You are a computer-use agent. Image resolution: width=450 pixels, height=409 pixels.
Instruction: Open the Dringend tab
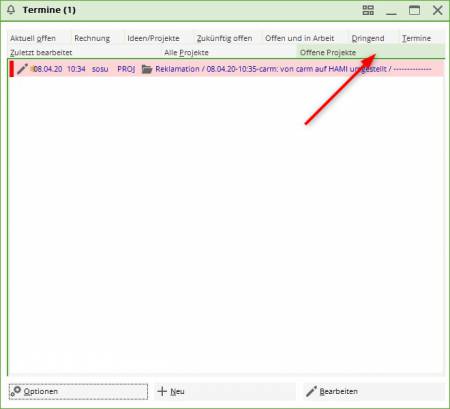(x=368, y=38)
